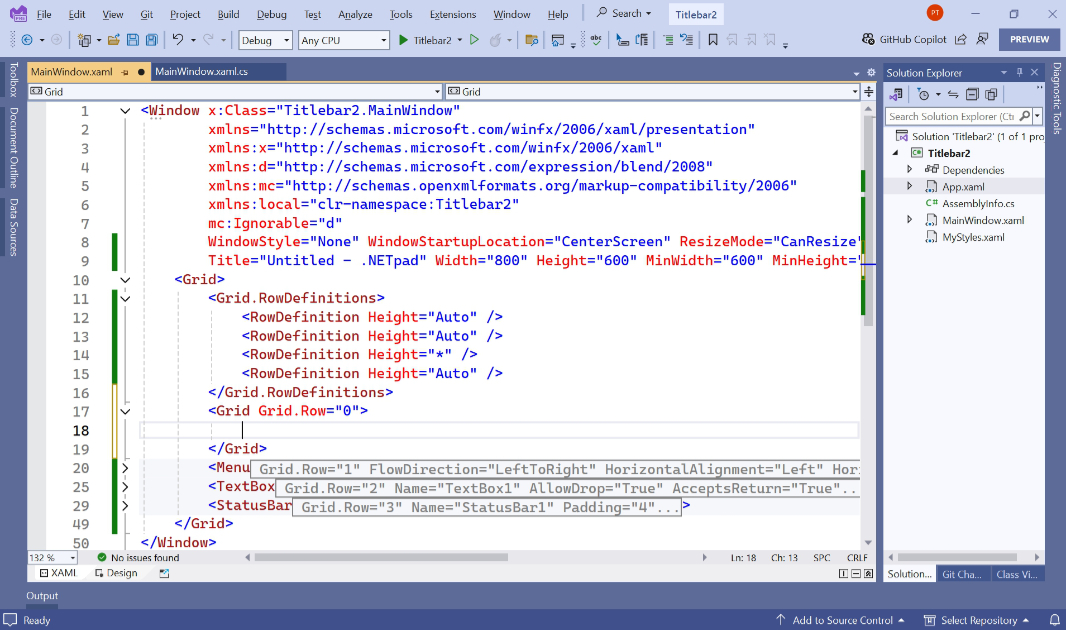The width and height of the screenshot is (1066, 630).
Task: Open the editor settings gear above the code
Action: coord(871,72)
